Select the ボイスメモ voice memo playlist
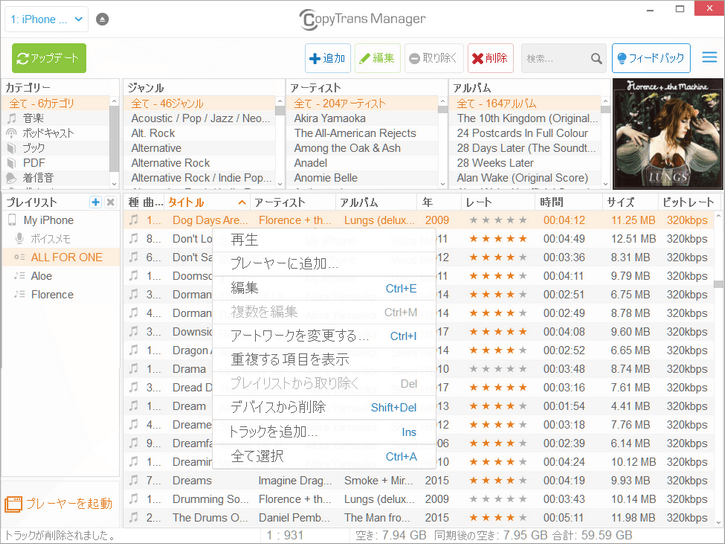The image size is (725, 544). [61, 238]
